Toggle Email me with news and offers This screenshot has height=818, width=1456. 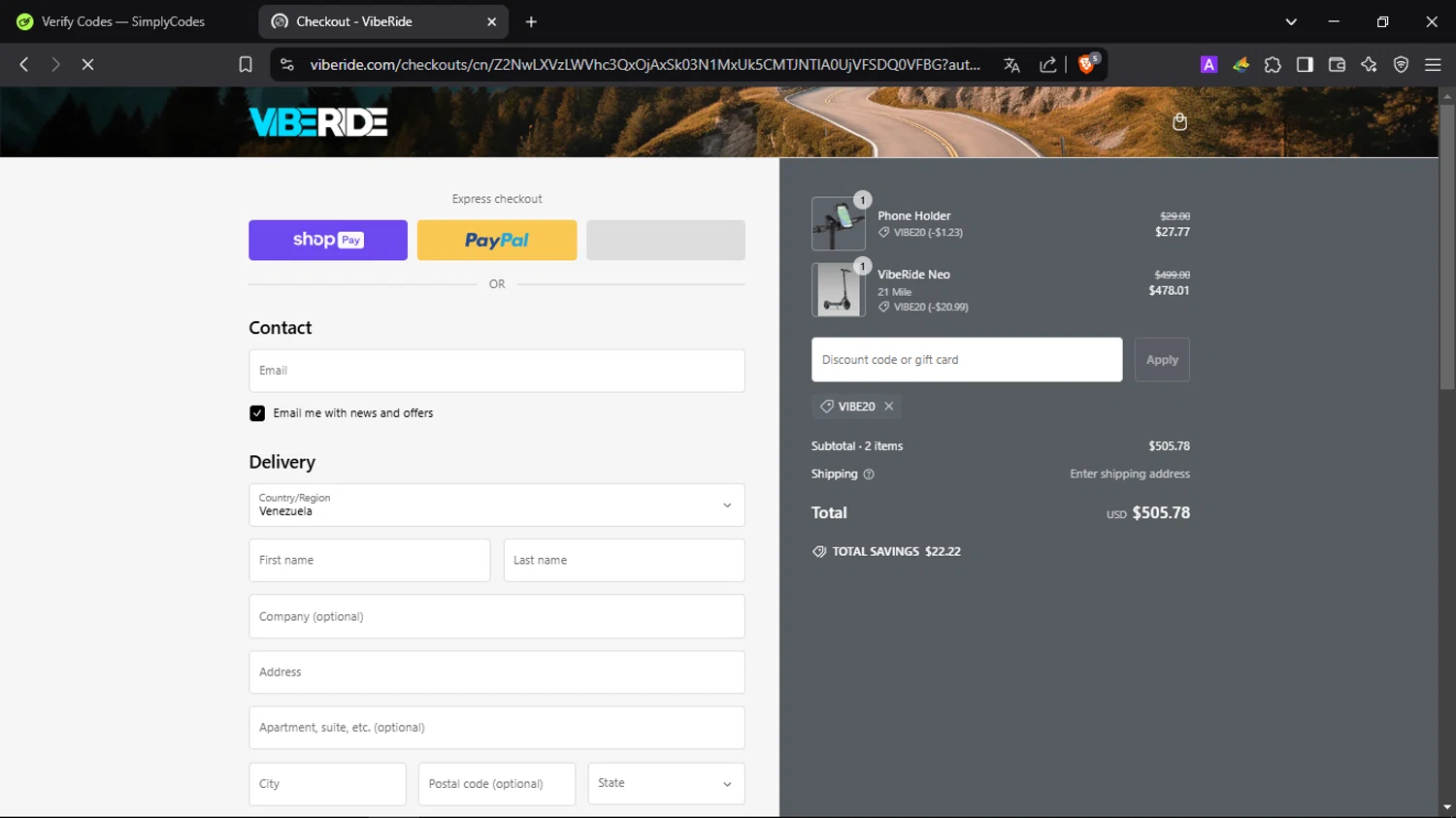click(x=257, y=413)
